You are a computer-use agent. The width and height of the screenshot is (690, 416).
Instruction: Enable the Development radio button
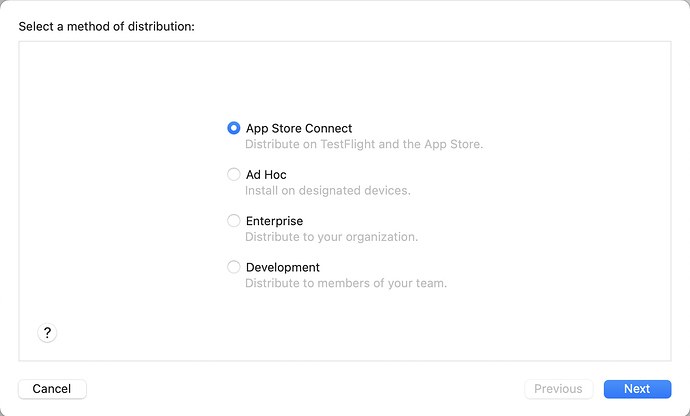[234, 267]
